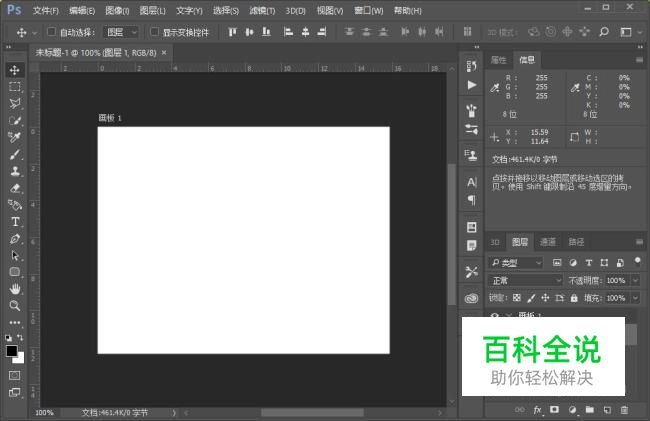The height and width of the screenshot is (421, 650).
Task: Select the Eyedropper tool
Action: (x=15, y=137)
